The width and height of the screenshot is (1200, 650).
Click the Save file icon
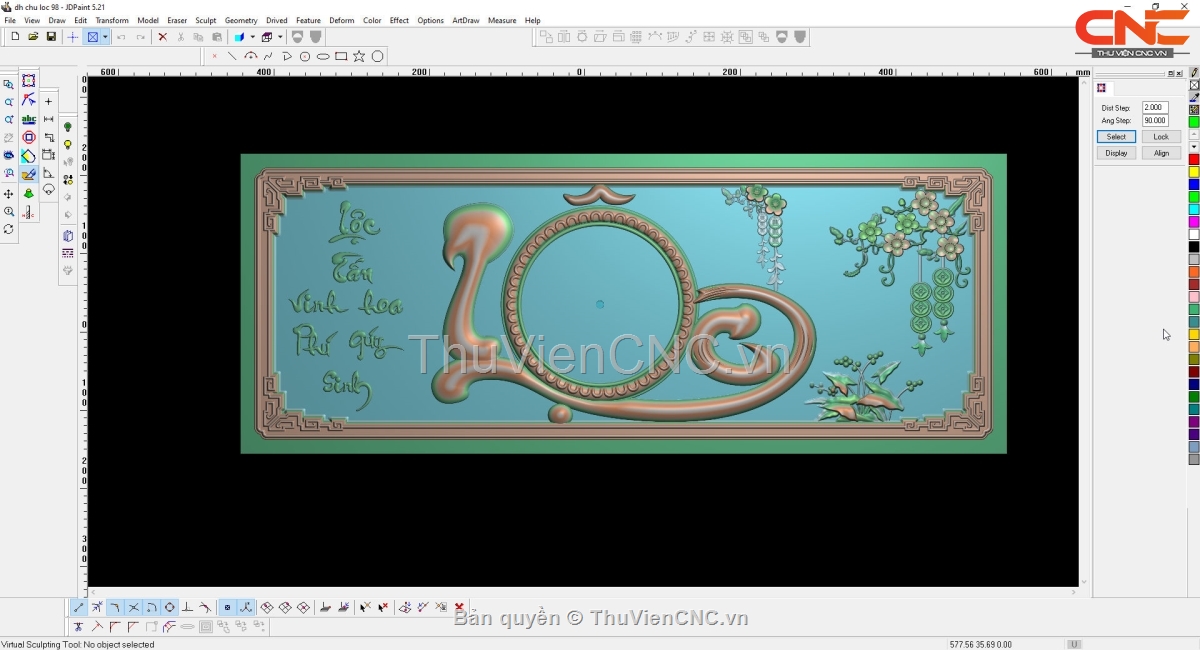(x=51, y=37)
